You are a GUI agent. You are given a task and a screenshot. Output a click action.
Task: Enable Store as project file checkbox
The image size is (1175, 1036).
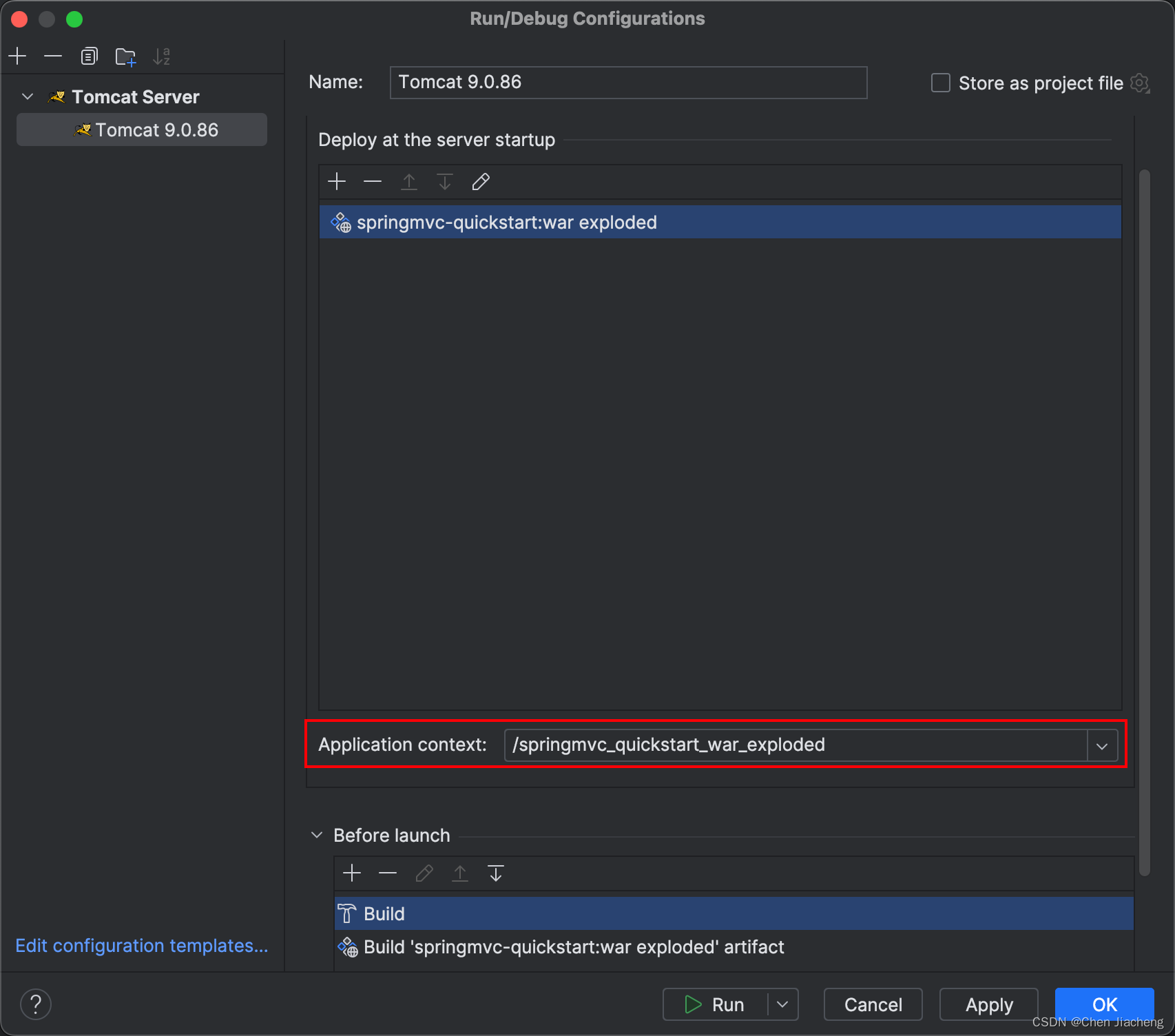click(x=940, y=83)
